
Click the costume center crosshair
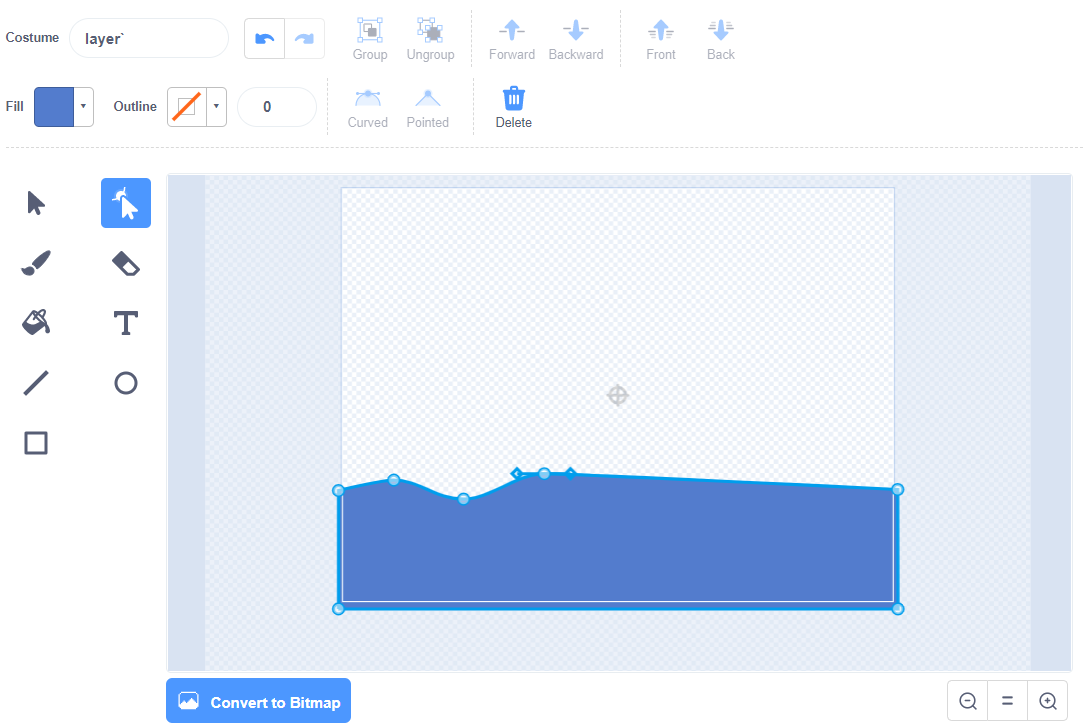point(617,396)
